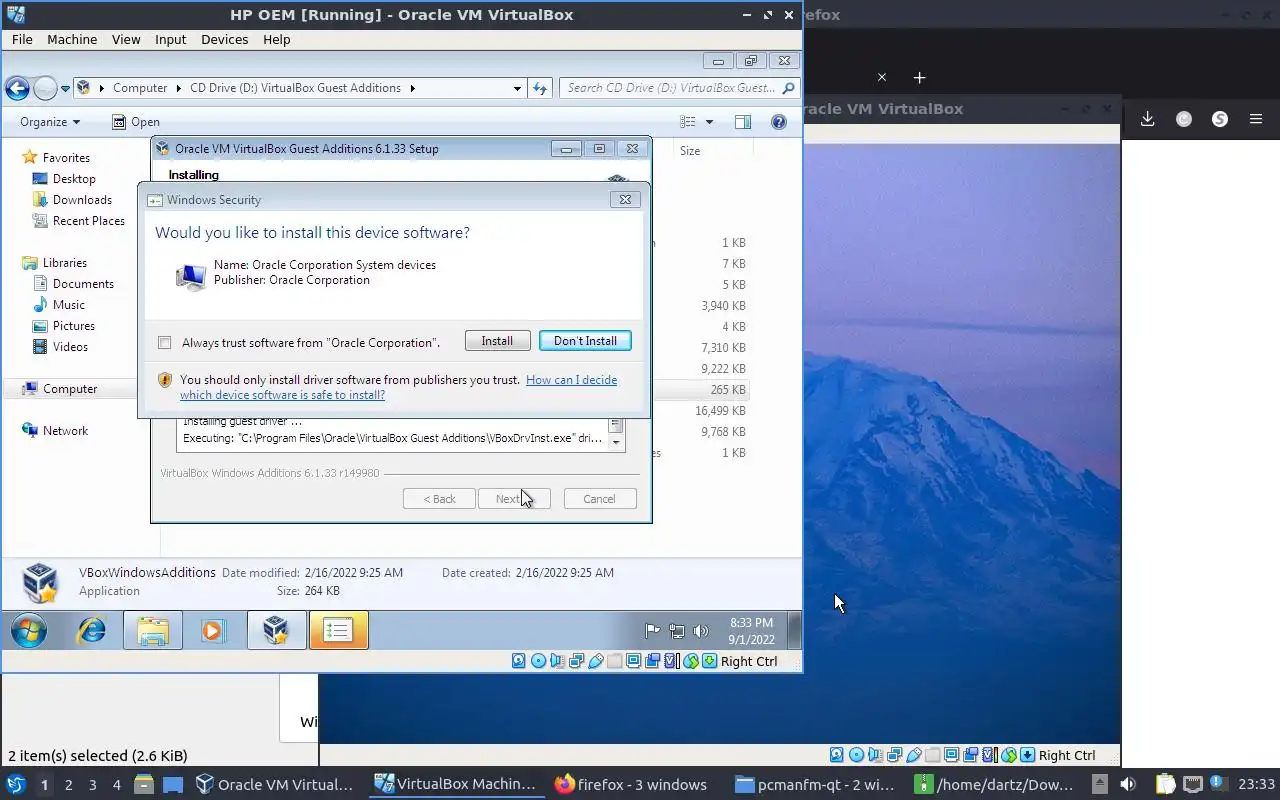
Task: Open the View menu
Action: coord(126,39)
